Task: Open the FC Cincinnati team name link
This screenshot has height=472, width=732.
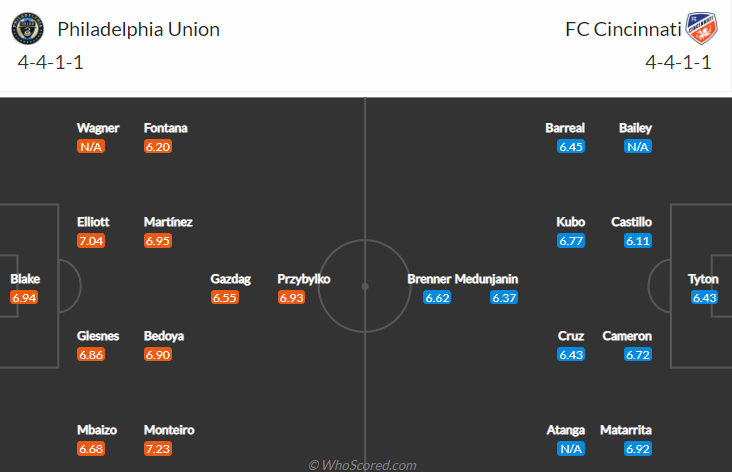Action: (623, 29)
